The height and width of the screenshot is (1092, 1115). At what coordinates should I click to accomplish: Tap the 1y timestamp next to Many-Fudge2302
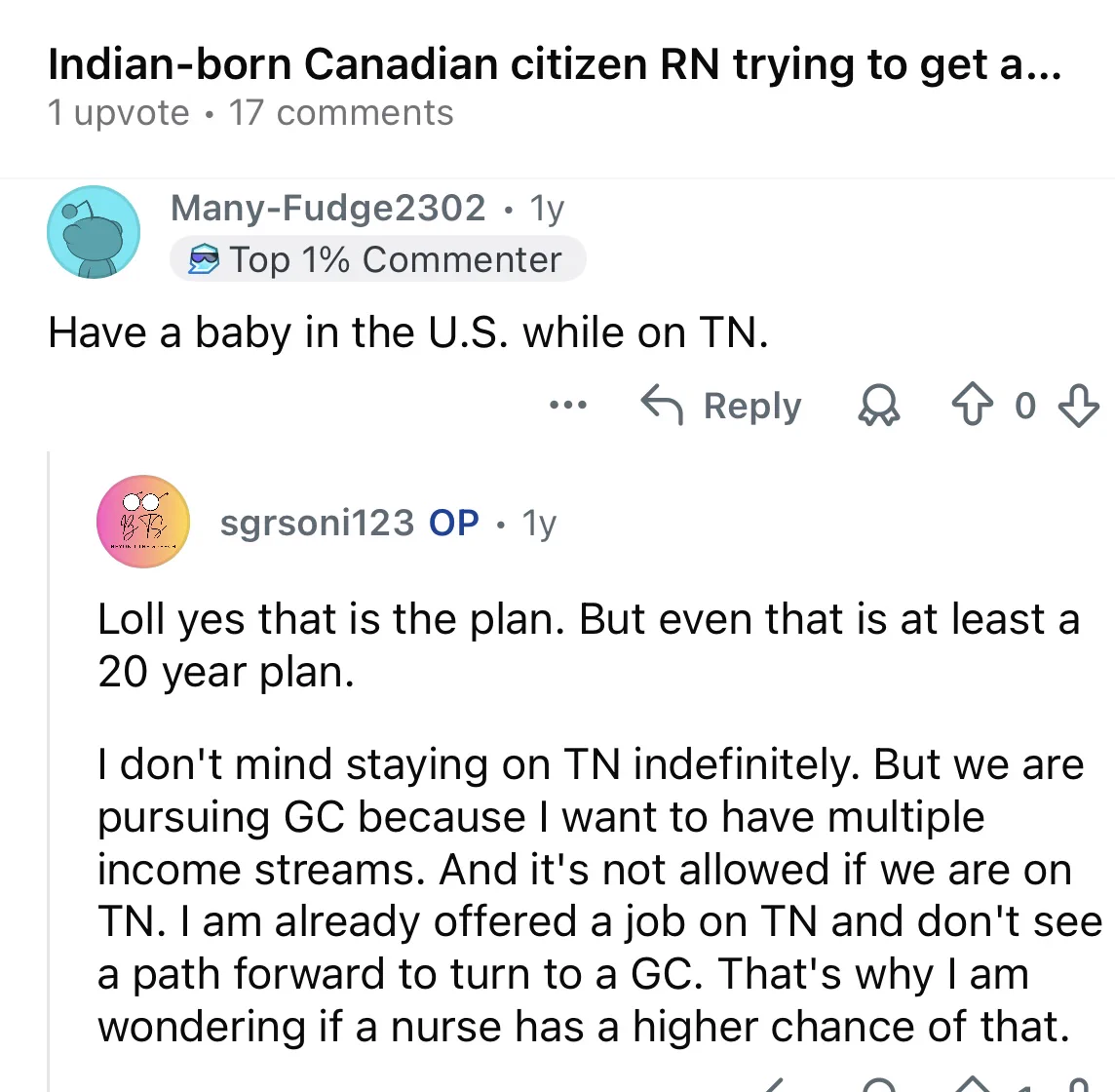[547, 210]
